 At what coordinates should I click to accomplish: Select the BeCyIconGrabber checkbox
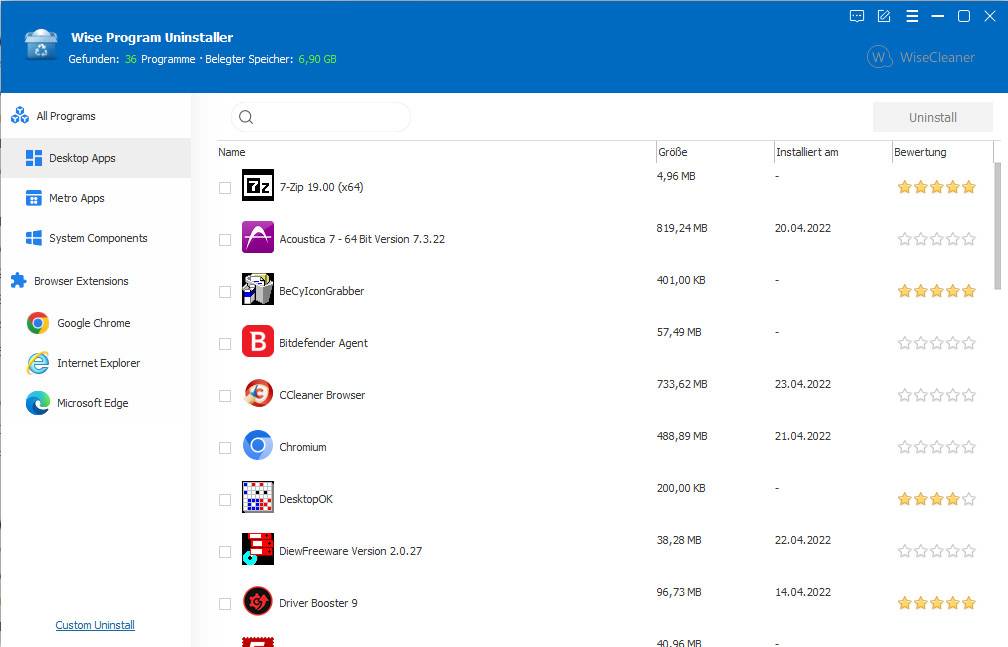point(225,292)
